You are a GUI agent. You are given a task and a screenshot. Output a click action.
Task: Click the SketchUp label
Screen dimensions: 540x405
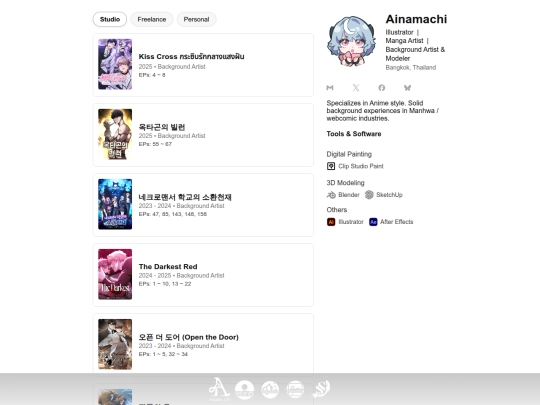(x=389, y=195)
